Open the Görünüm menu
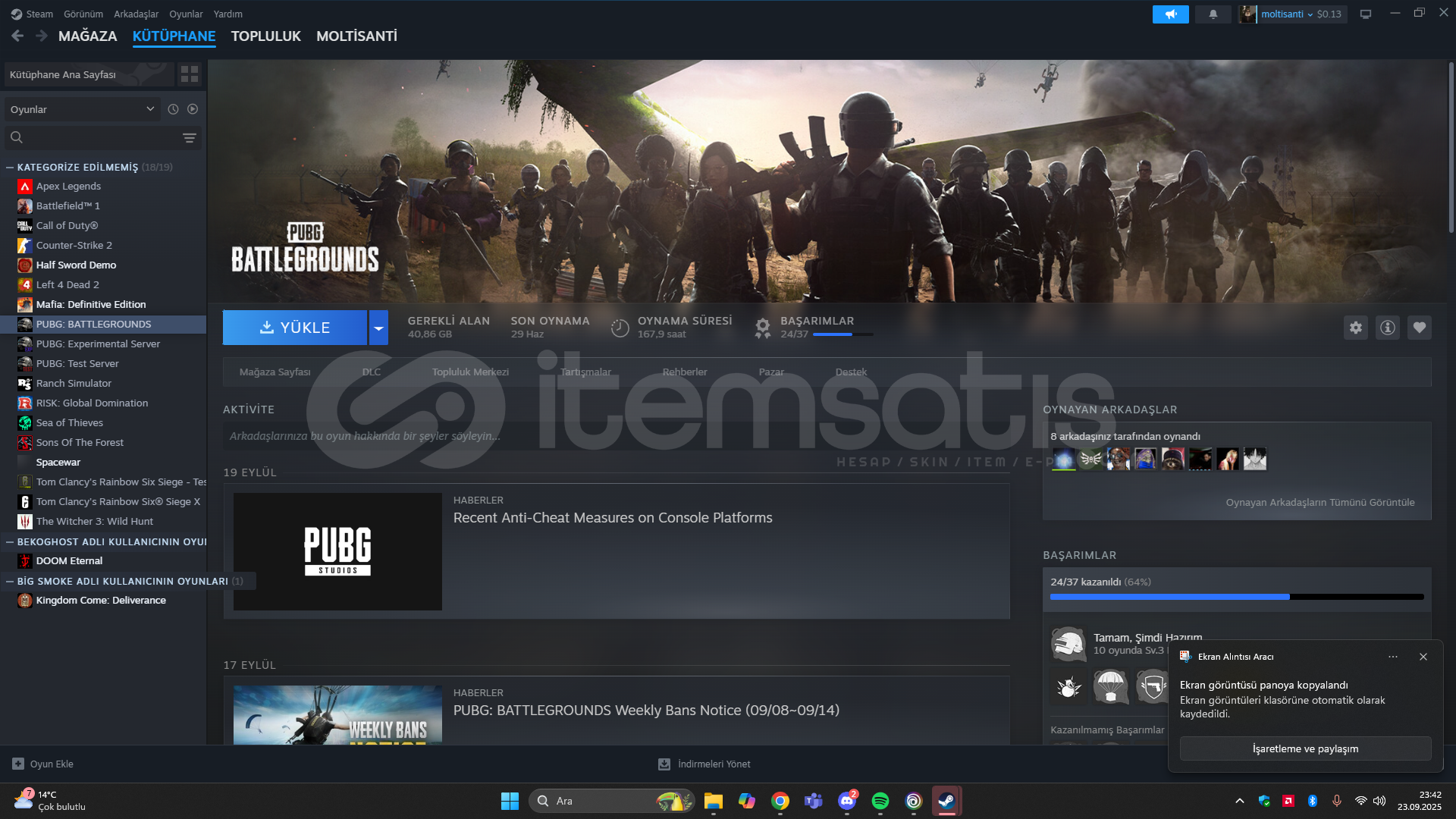1456x819 pixels. [83, 14]
